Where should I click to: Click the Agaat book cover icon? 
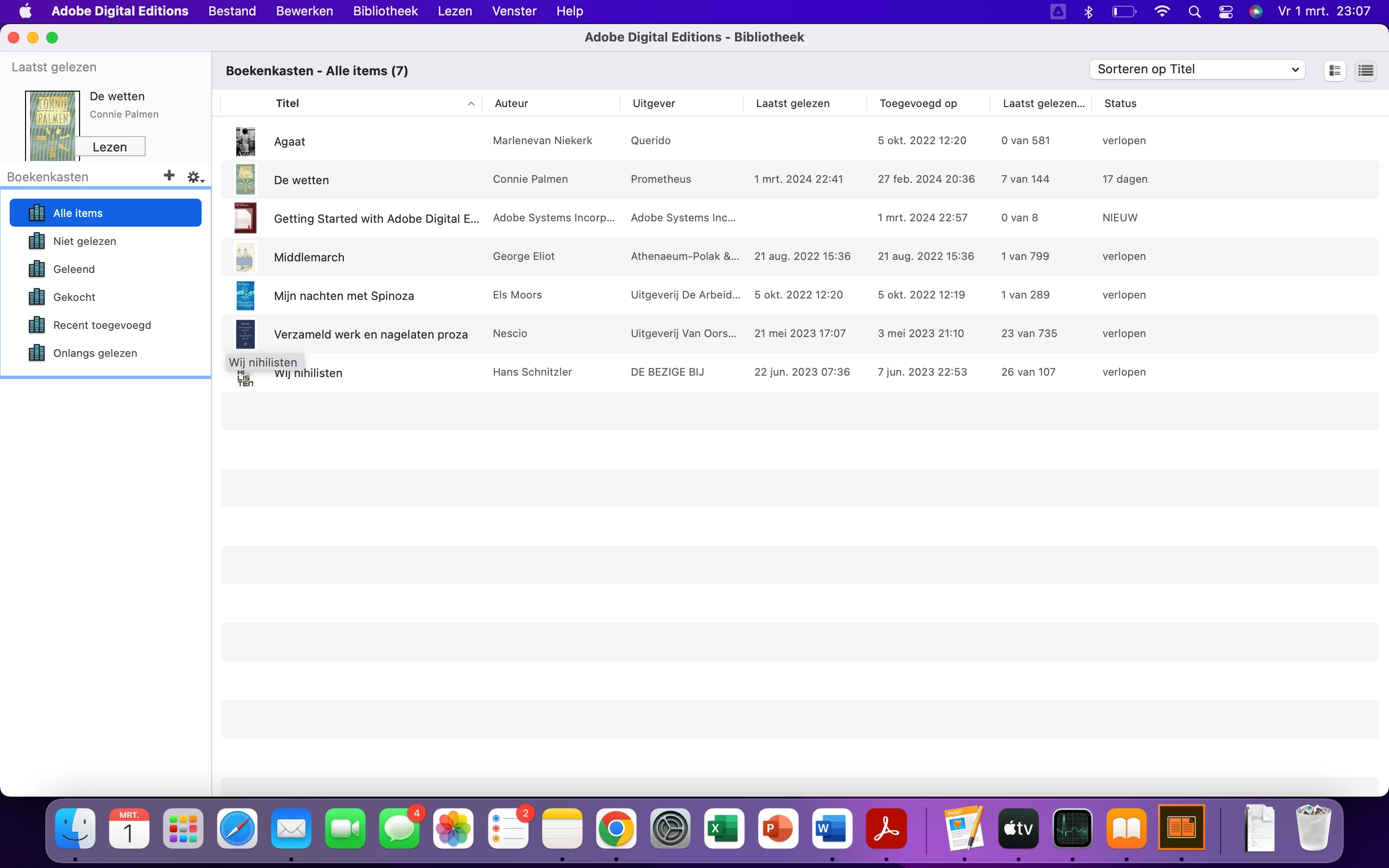tap(245, 141)
